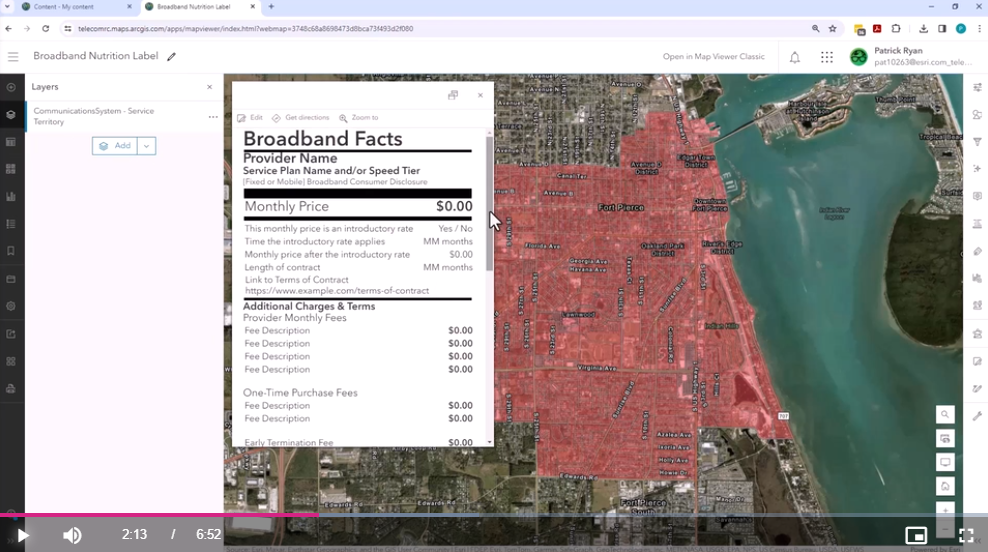Bookmark this page with star icon
Screen dimensions: 988x552
pos(832,28)
